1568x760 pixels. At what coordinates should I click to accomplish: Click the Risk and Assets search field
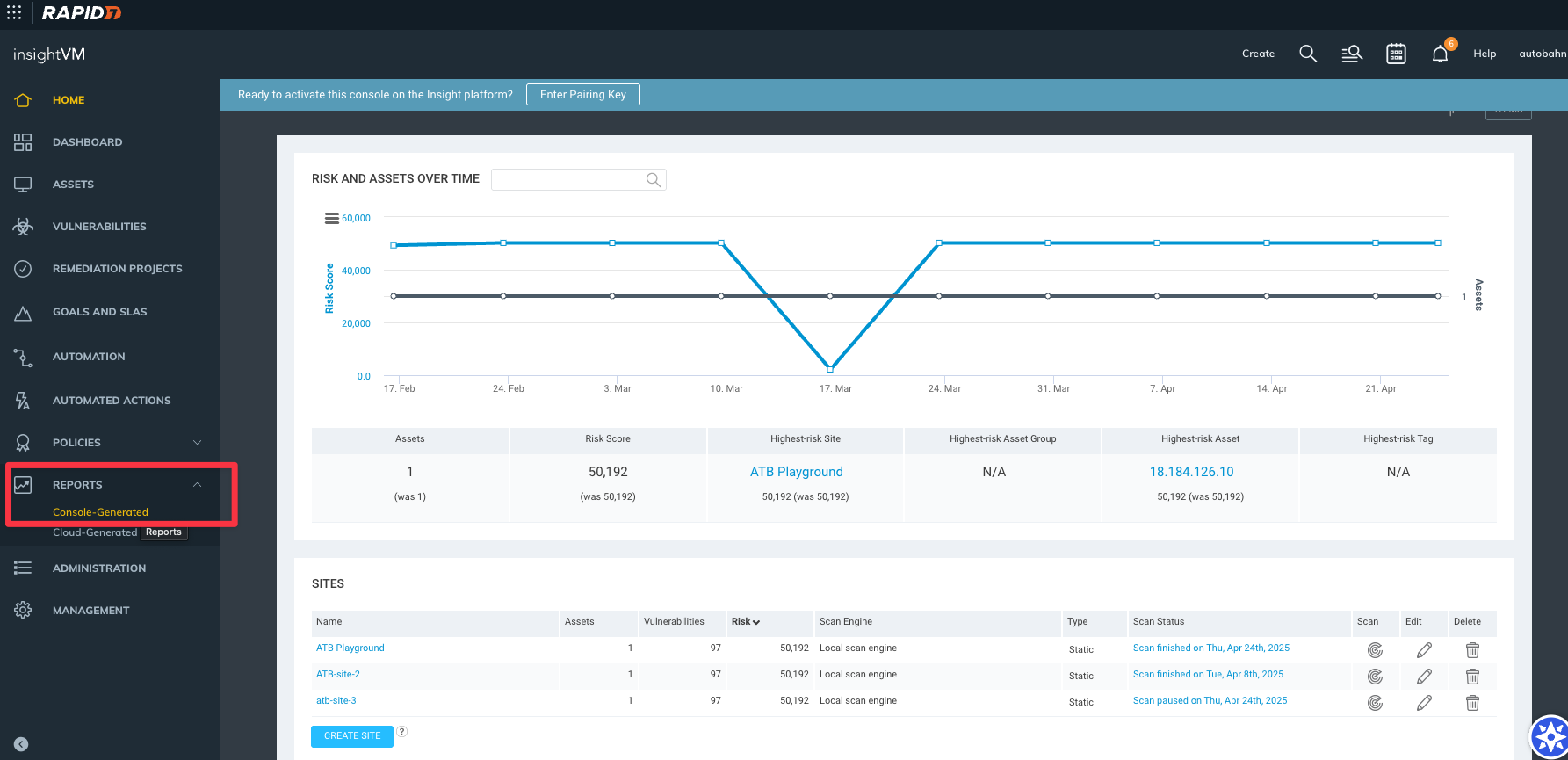click(578, 179)
